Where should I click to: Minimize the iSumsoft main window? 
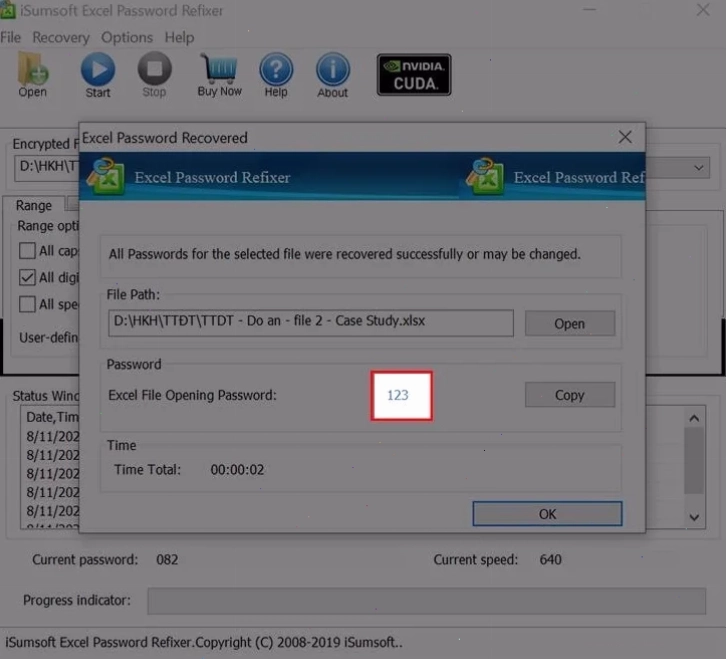tap(589, 10)
